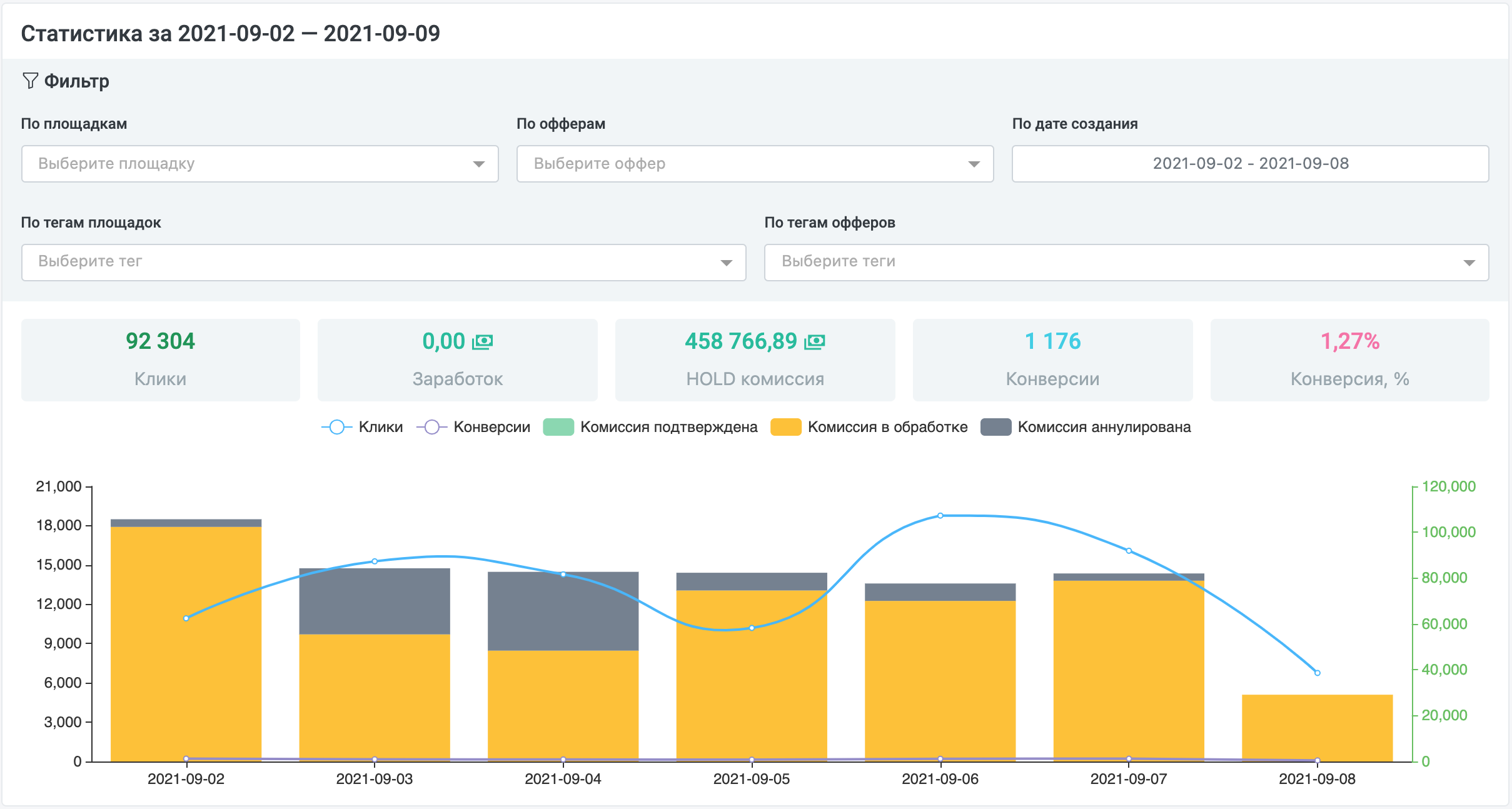Viewport: 1512px width, 809px height.
Task: Open the 'Выберите тег' platform tags dropdown
Action: 383,263
